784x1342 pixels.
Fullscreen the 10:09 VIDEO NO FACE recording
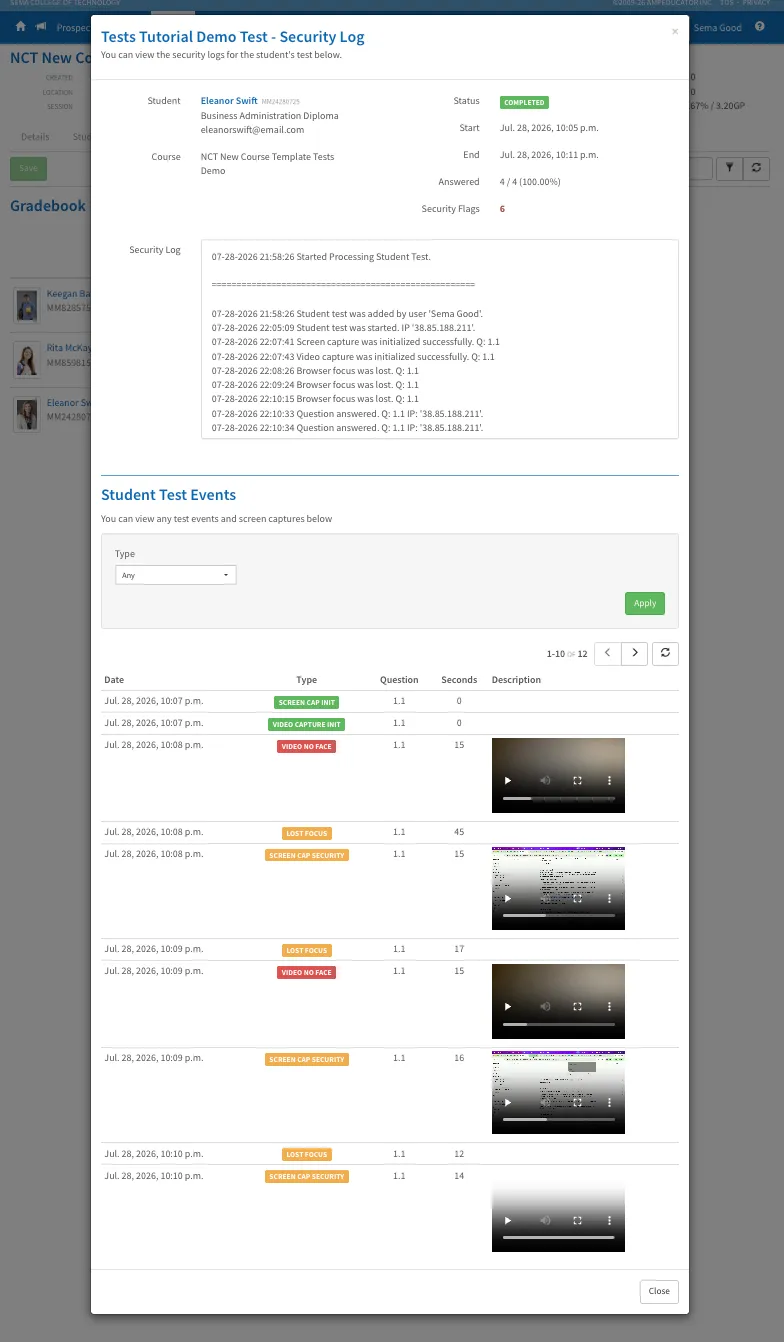click(x=577, y=1006)
